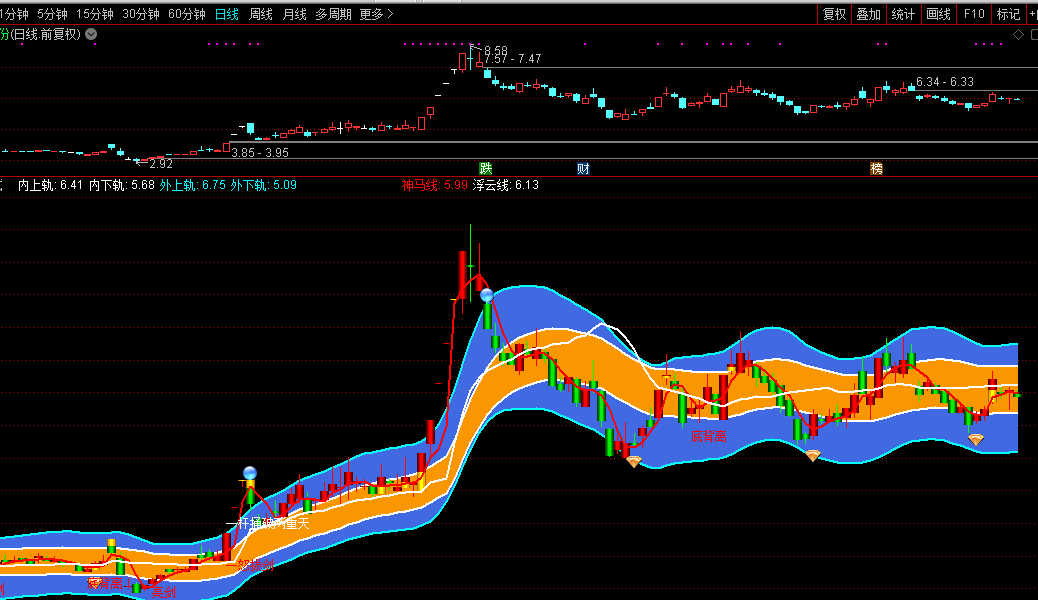
Task: Expand the 更多 period options
Action: (x=376, y=14)
